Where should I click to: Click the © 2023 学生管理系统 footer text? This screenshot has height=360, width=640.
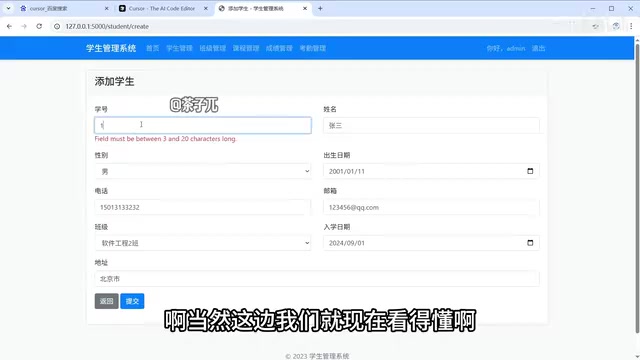(x=317, y=356)
